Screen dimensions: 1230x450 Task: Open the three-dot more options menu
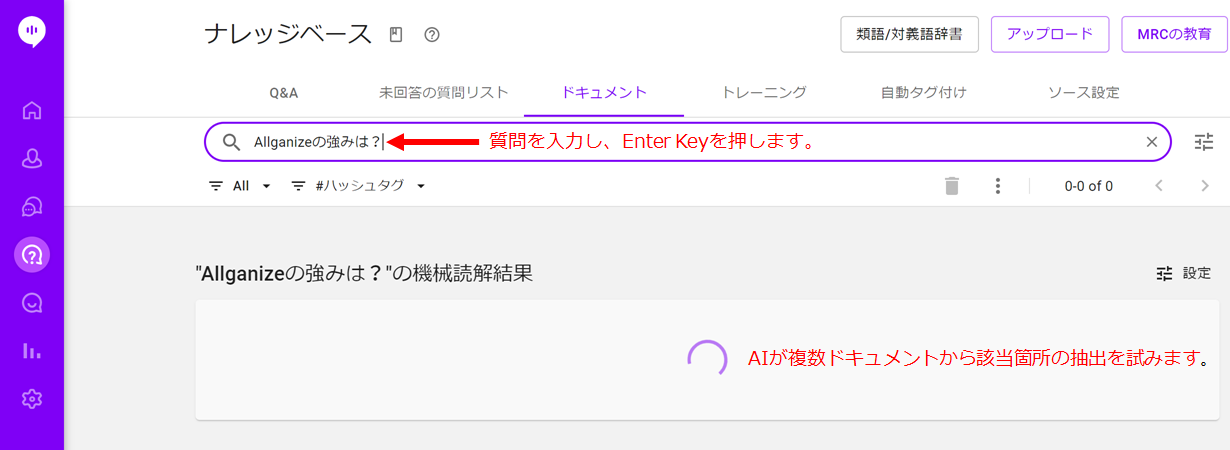(997, 186)
